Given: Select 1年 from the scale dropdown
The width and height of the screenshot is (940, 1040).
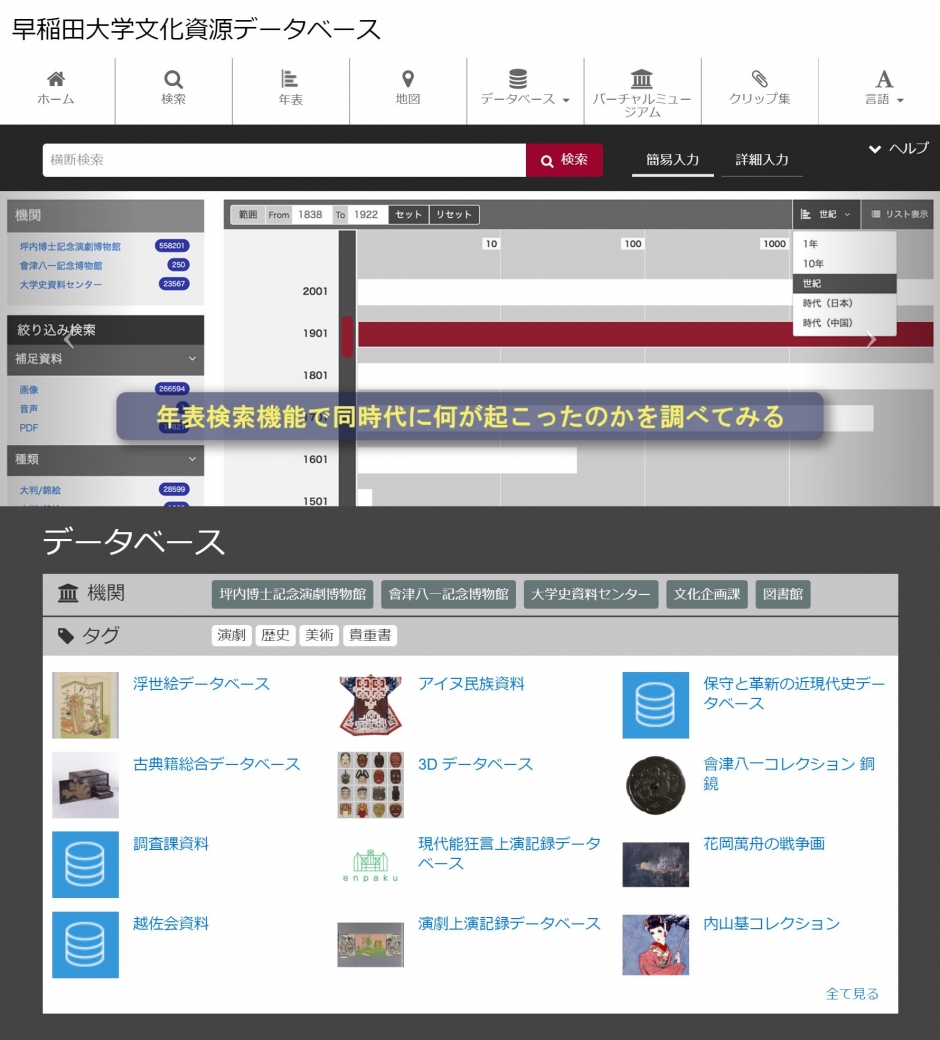Looking at the screenshot, I should tap(844, 243).
